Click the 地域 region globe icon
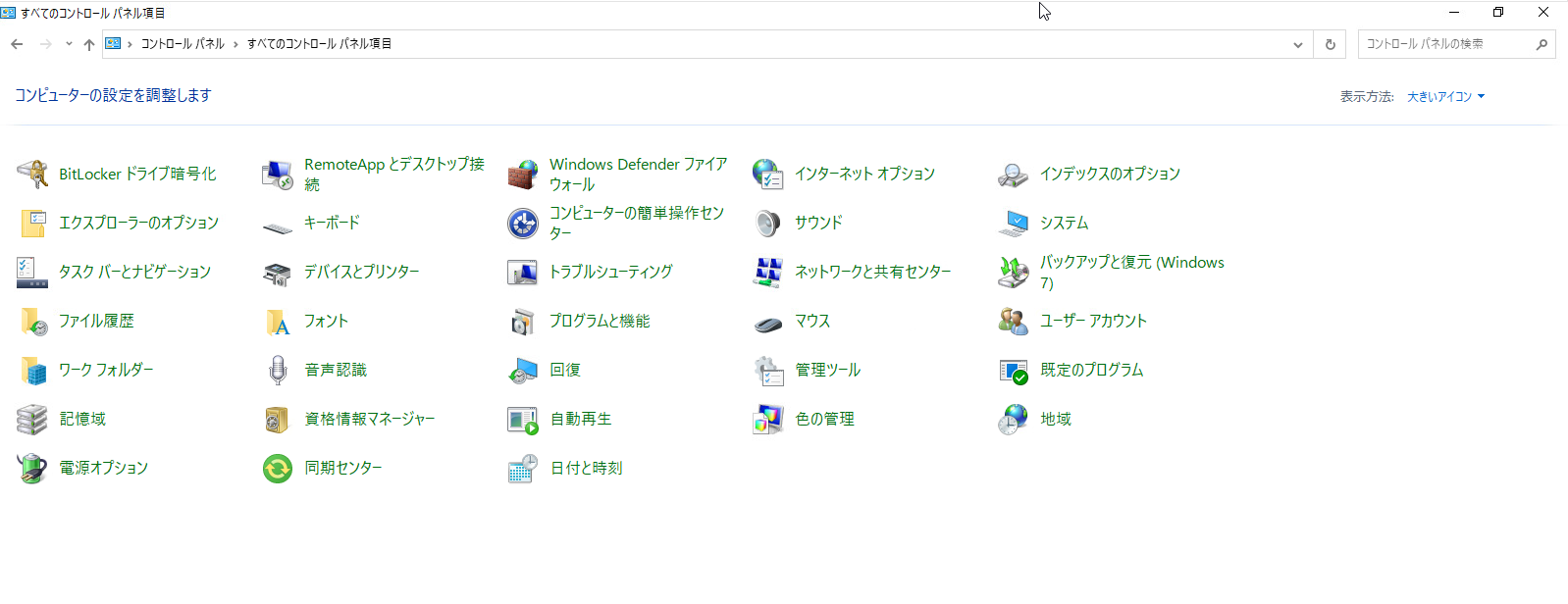Image resolution: width=1568 pixels, height=604 pixels. pyautogui.click(x=1014, y=420)
